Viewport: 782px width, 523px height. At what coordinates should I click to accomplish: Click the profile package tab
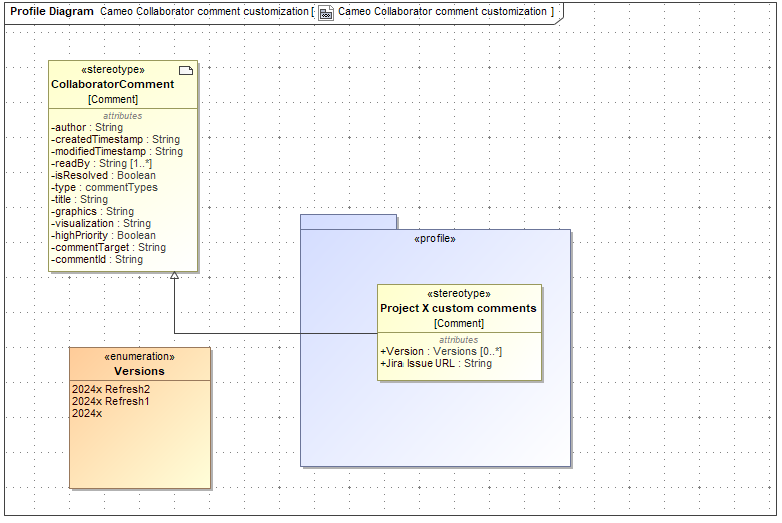pyautogui.click(x=349, y=221)
